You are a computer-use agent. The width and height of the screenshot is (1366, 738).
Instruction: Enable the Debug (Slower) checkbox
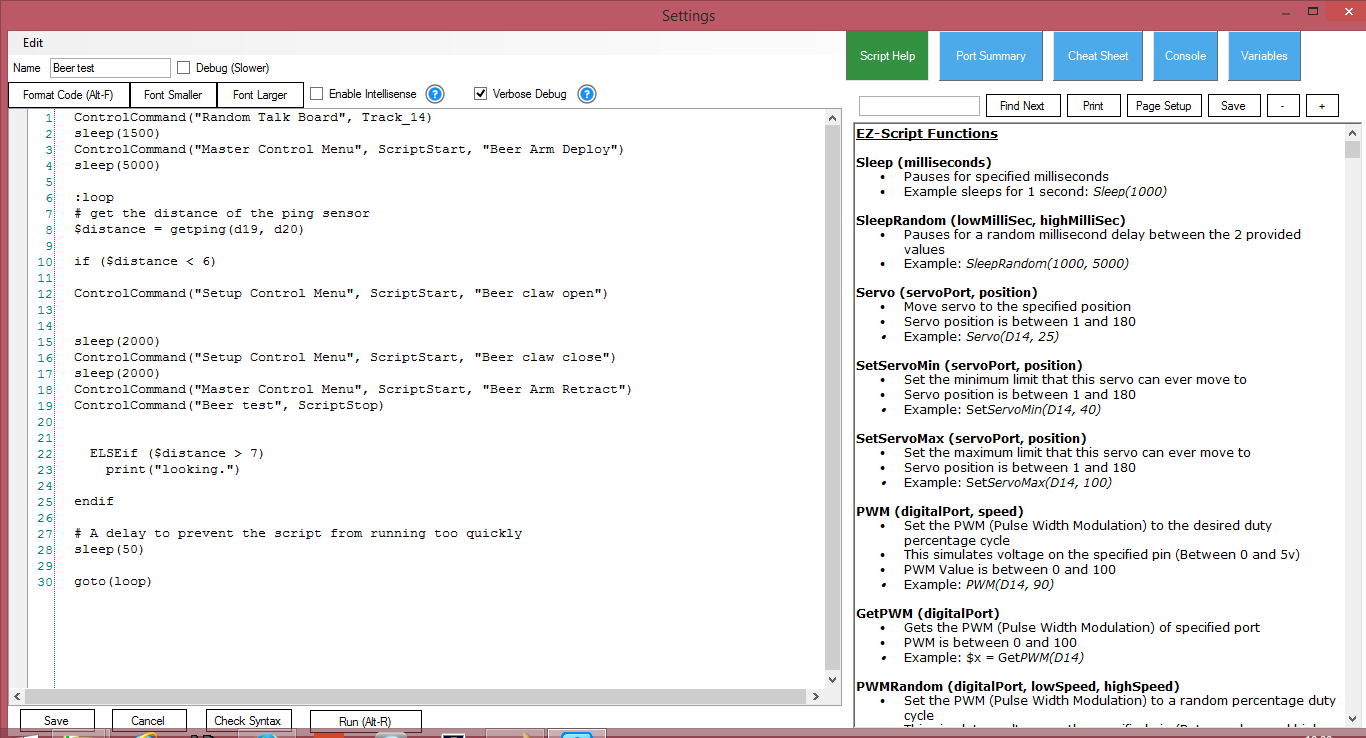point(183,67)
